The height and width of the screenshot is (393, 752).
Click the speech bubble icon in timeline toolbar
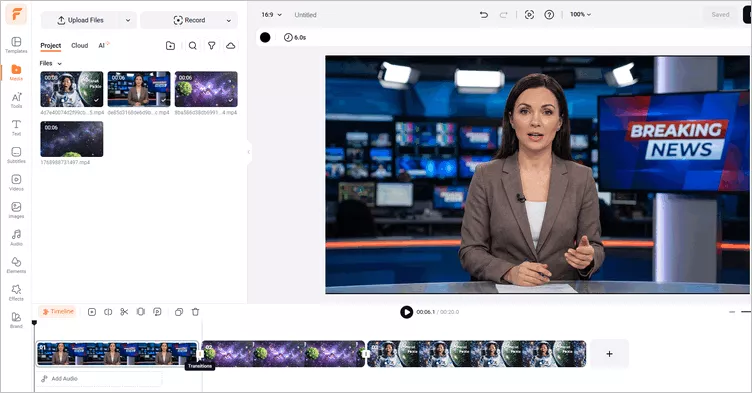tap(157, 312)
